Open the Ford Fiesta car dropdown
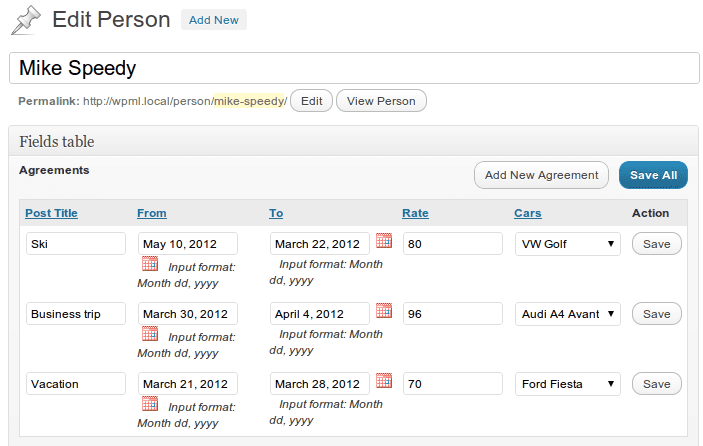This screenshot has height=446, width=703. [x=568, y=384]
